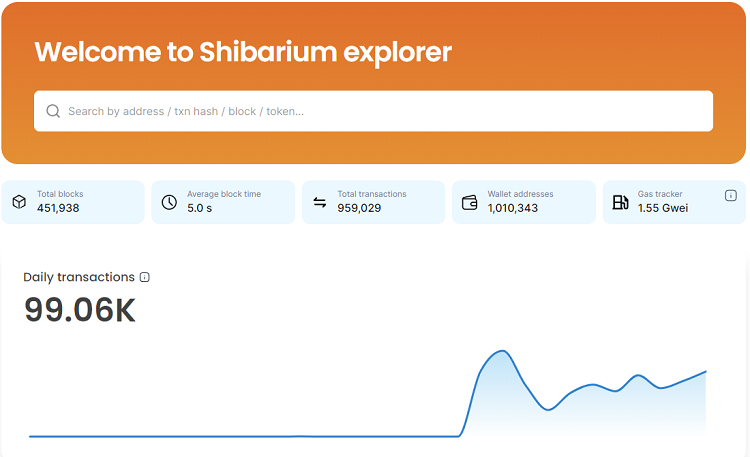Click the 99.06K daily transactions figure
Screen dimensions: 750x457
[80, 310]
